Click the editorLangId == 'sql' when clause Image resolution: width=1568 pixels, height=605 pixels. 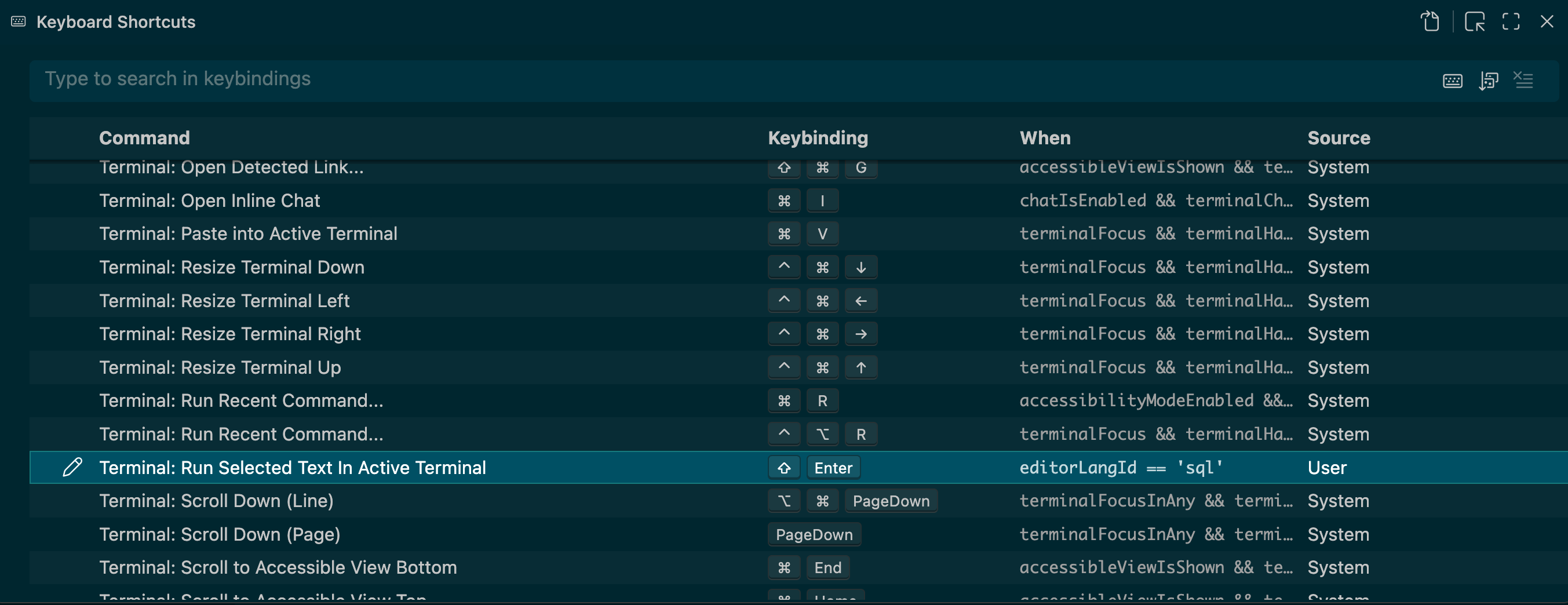pos(1121,468)
